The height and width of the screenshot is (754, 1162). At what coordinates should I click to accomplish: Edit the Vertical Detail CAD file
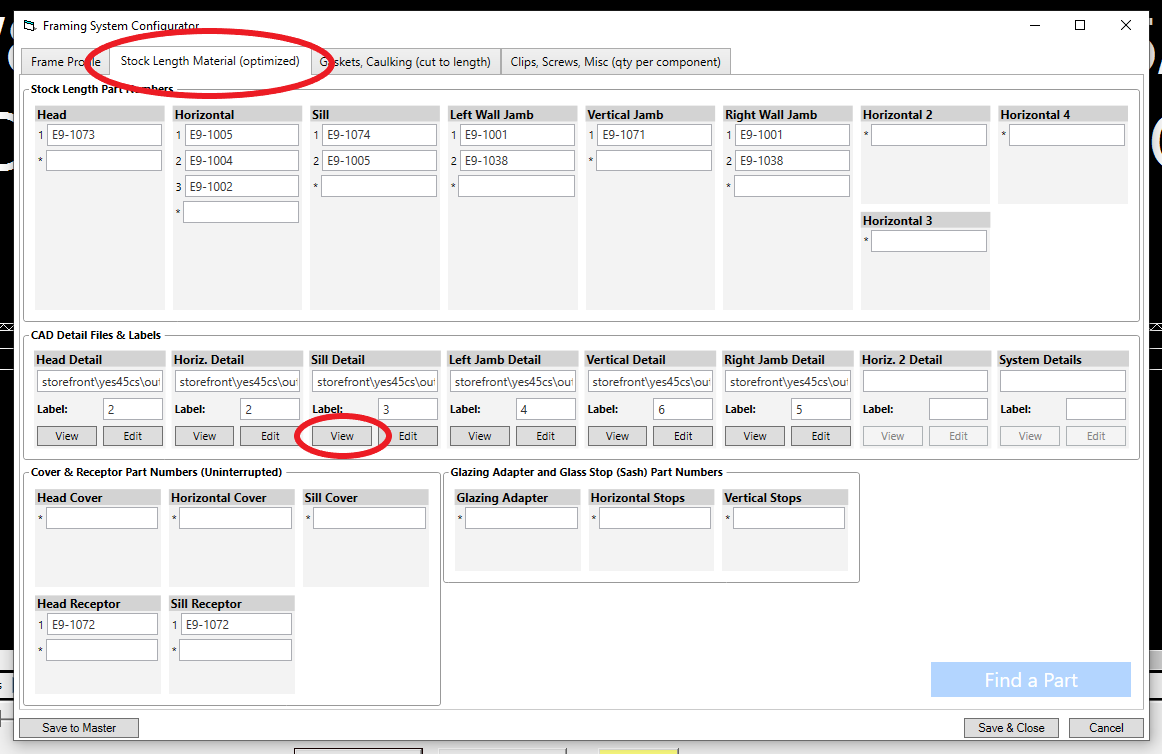(683, 436)
